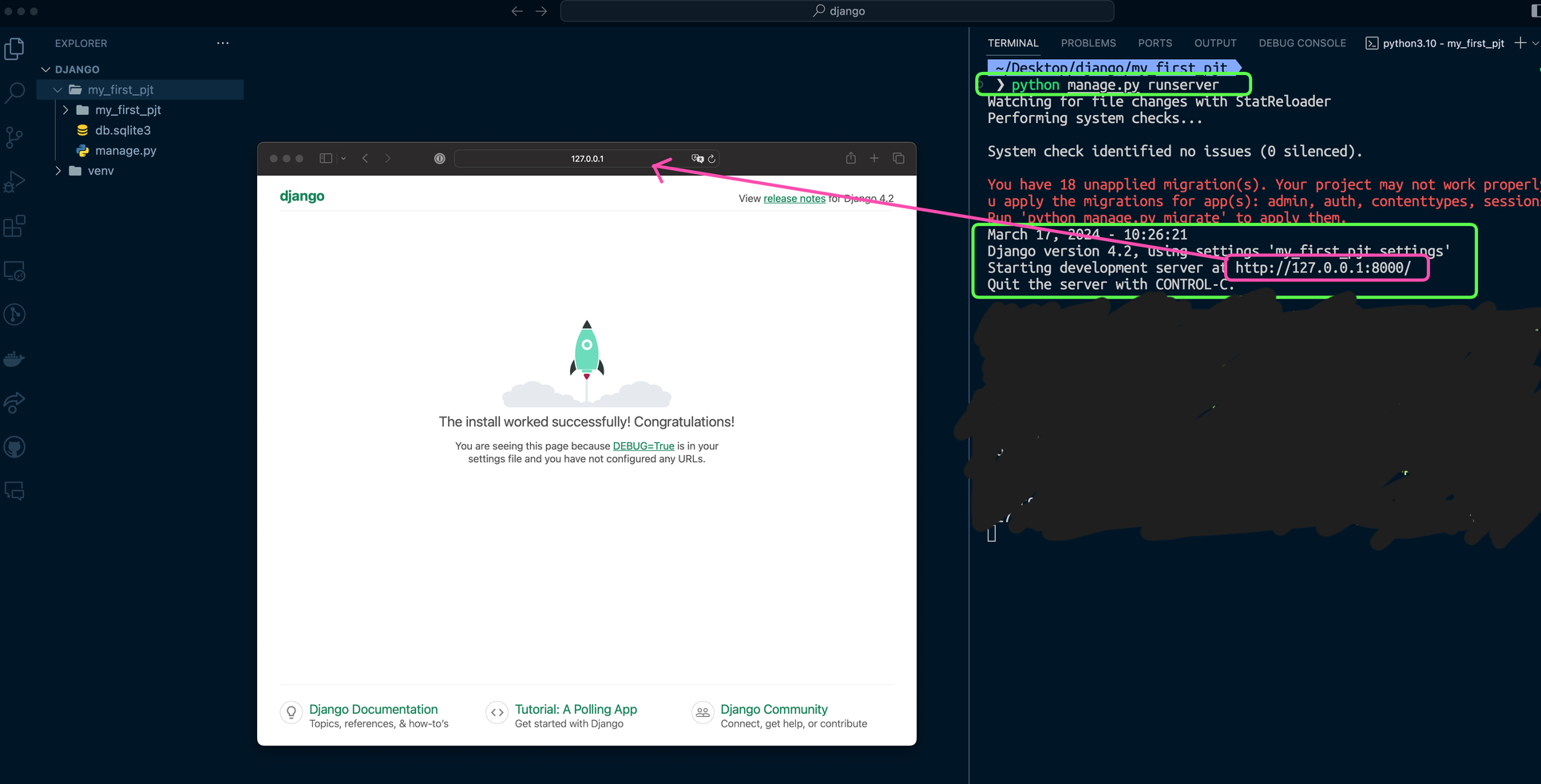Screen dimensions: 1541x784
Task: Click the EXPLORER panel title
Action: pyautogui.click(x=81, y=43)
